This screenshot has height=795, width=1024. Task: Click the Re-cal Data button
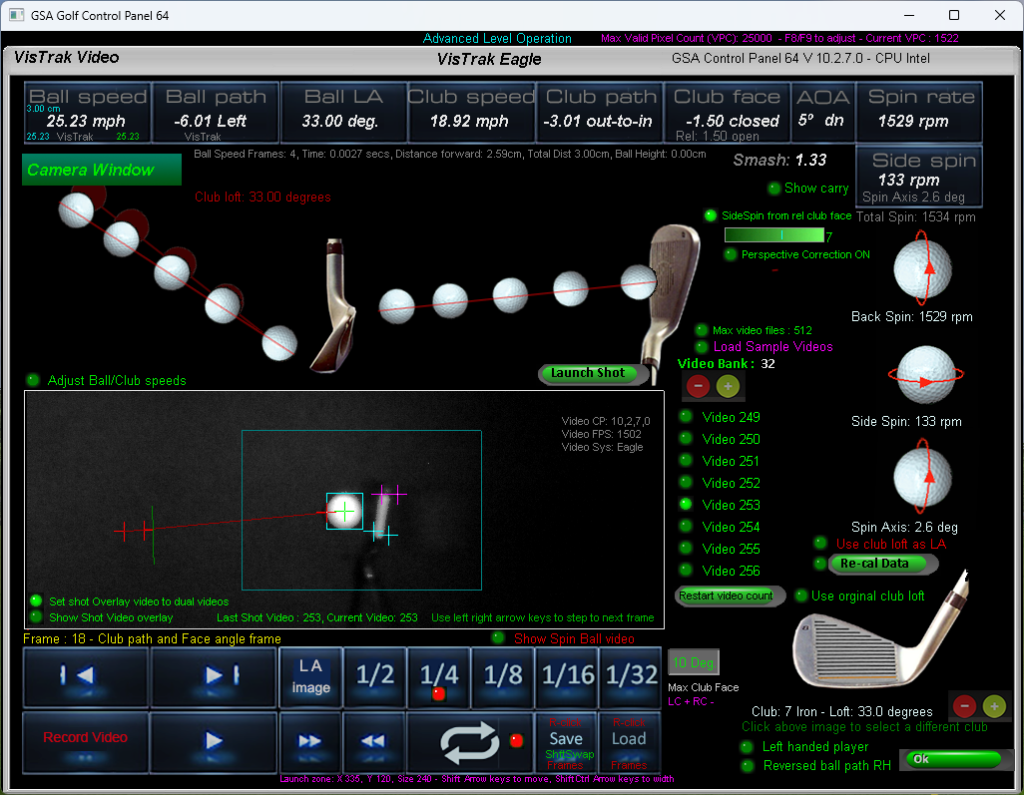coord(875,564)
